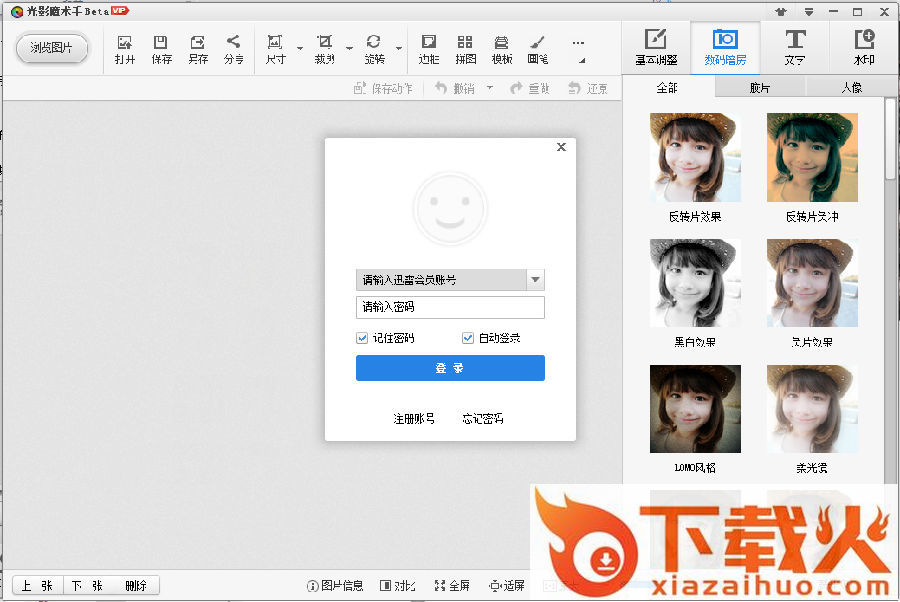Open the 文字 (Text) panel
The width and height of the screenshot is (900, 602).
click(795, 47)
